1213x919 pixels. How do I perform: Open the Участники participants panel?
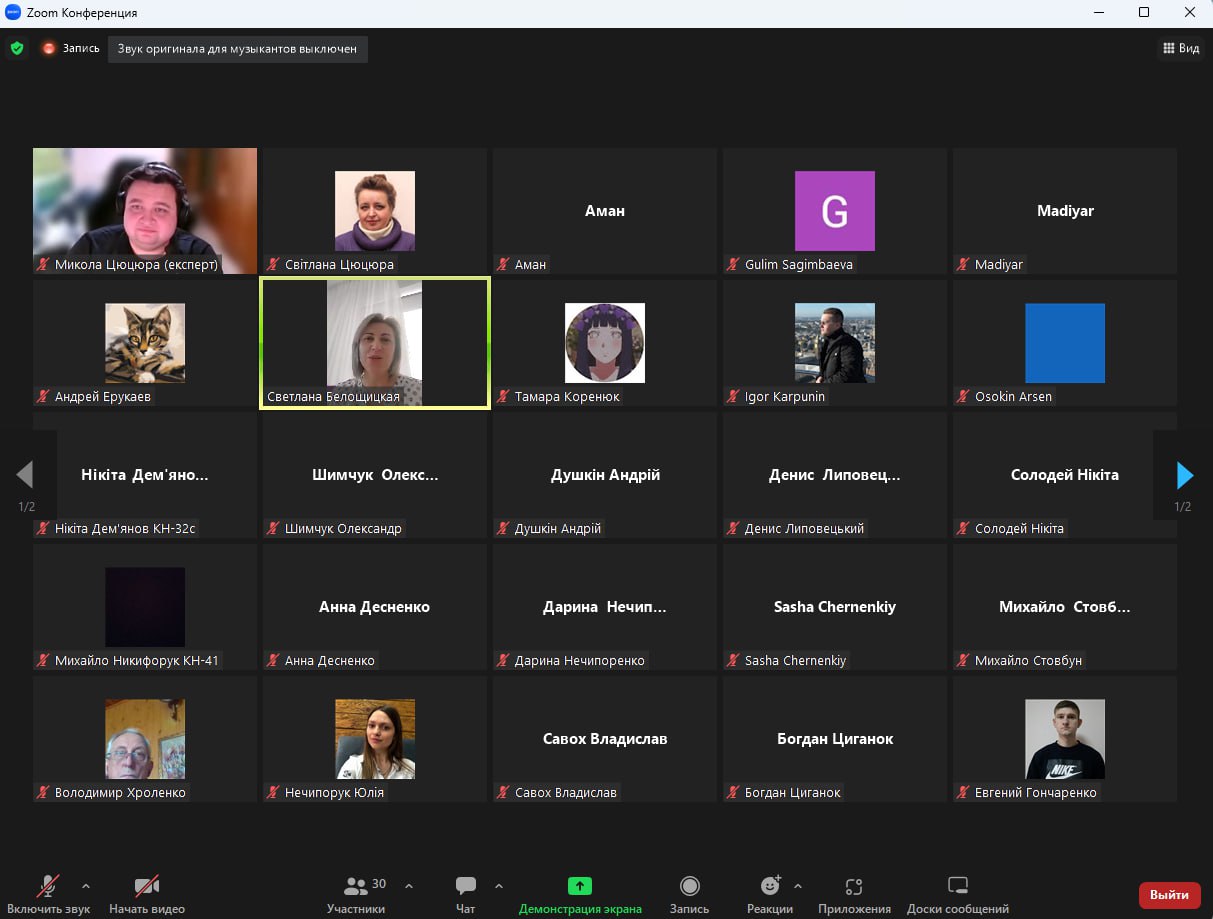(x=356, y=893)
